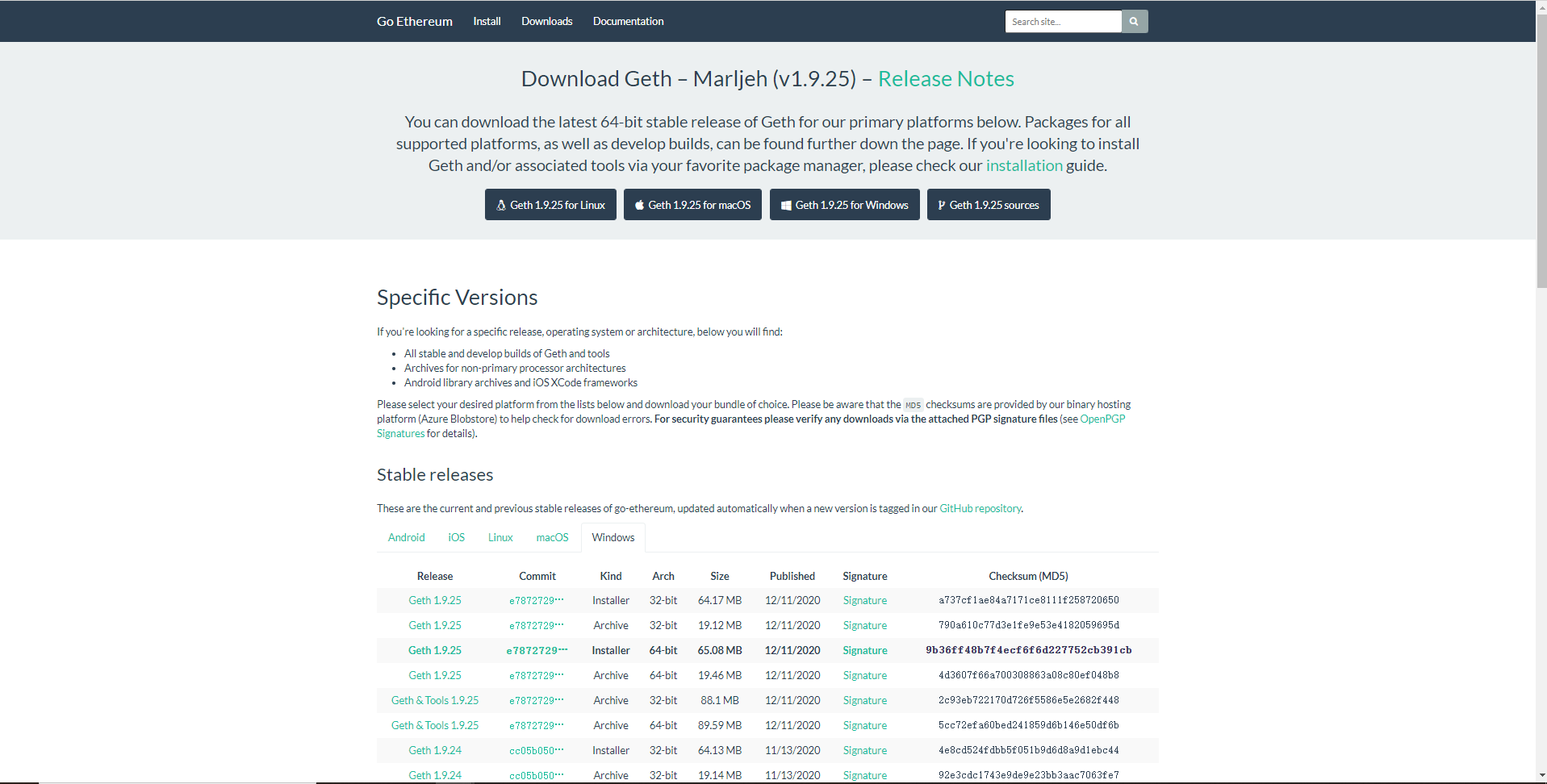
Task: Open Geth 1.9.25 64-bit Archive release link
Action: pyautogui.click(x=435, y=676)
